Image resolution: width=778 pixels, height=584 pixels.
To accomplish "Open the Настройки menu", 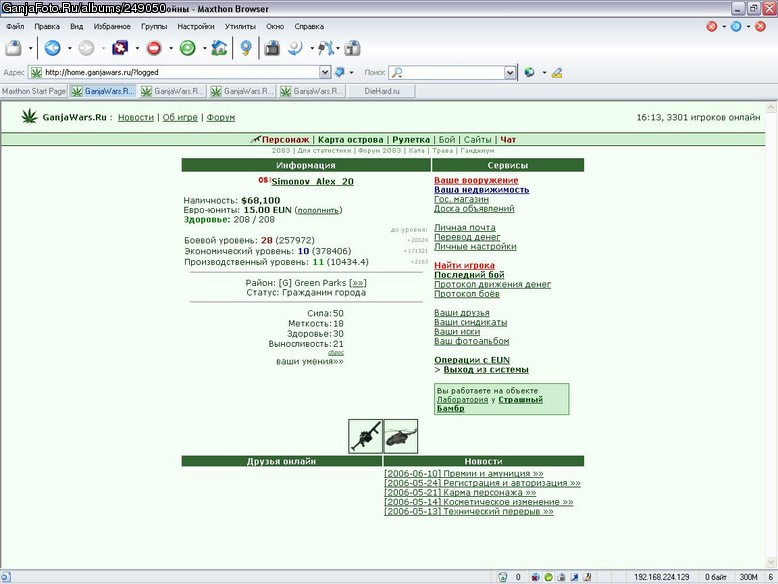I will pyautogui.click(x=196, y=26).
